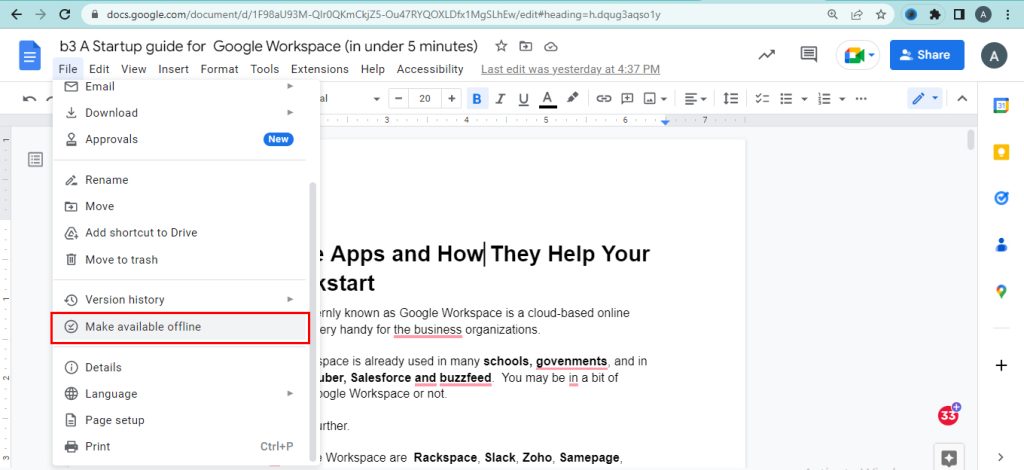The height and width of the screenshot is (470, 1024).
Task: Insert a checklist
Action: point(762,99)
